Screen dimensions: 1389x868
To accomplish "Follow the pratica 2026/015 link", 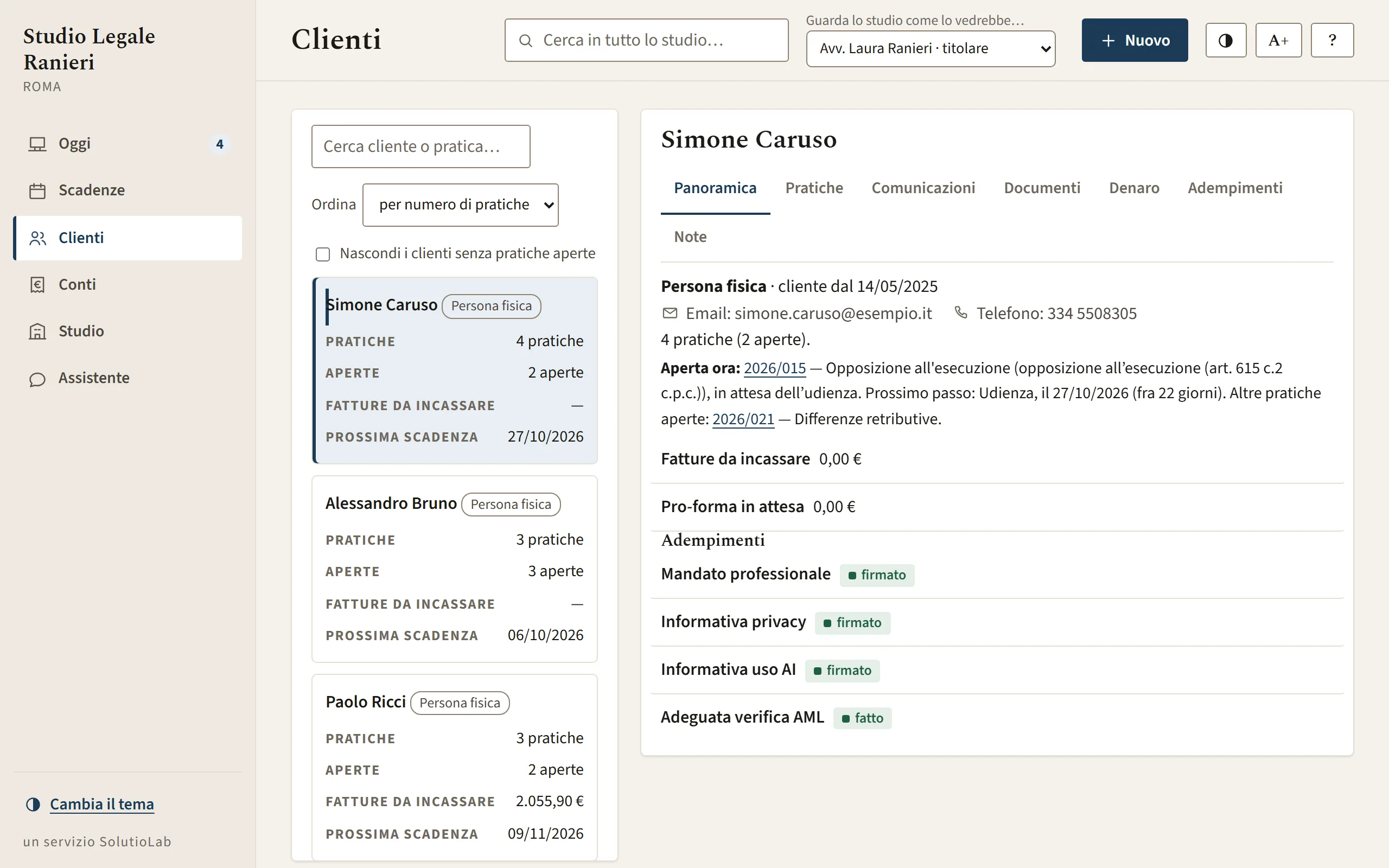I will (x=775, y=368).
